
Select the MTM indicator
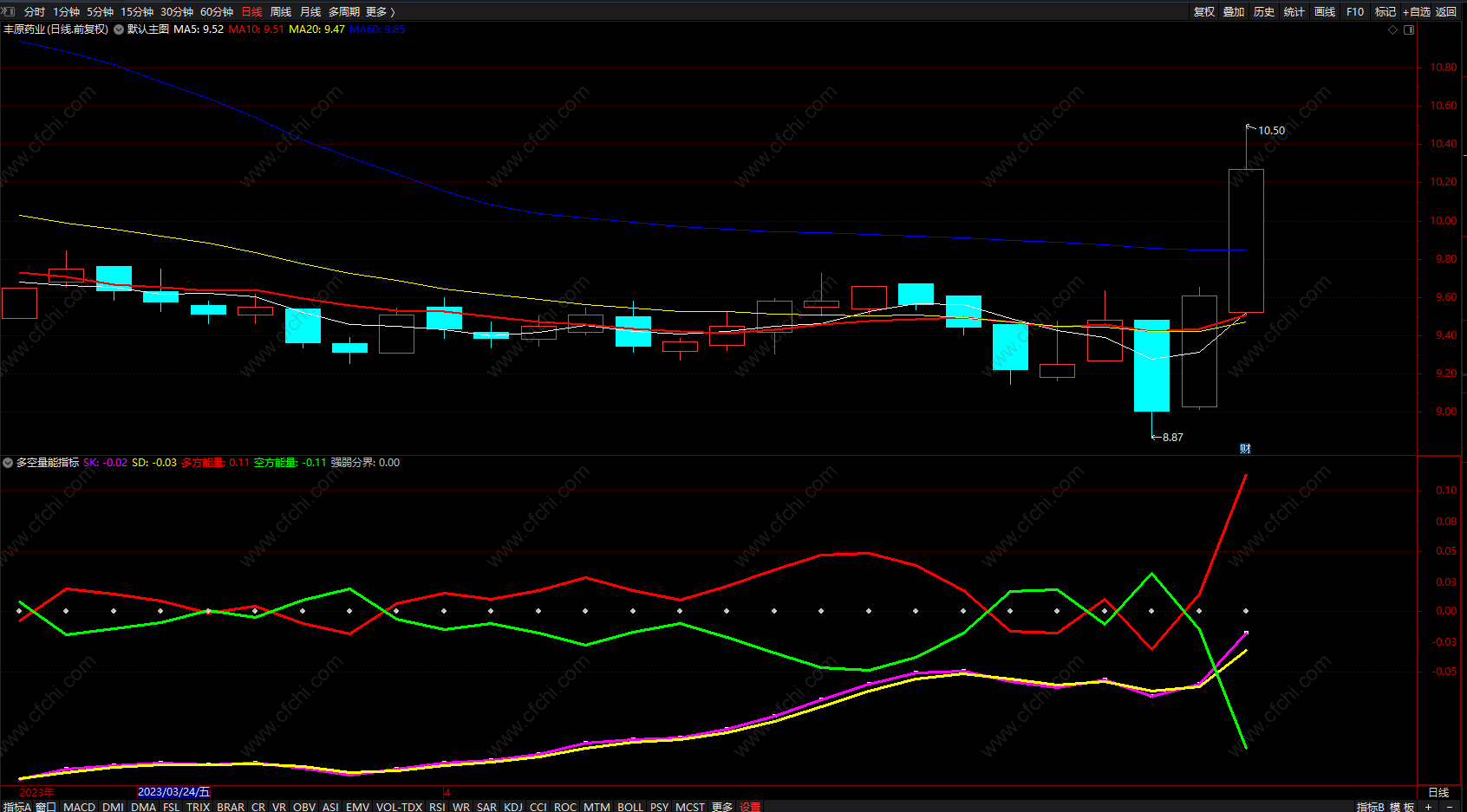pos(597,807)
